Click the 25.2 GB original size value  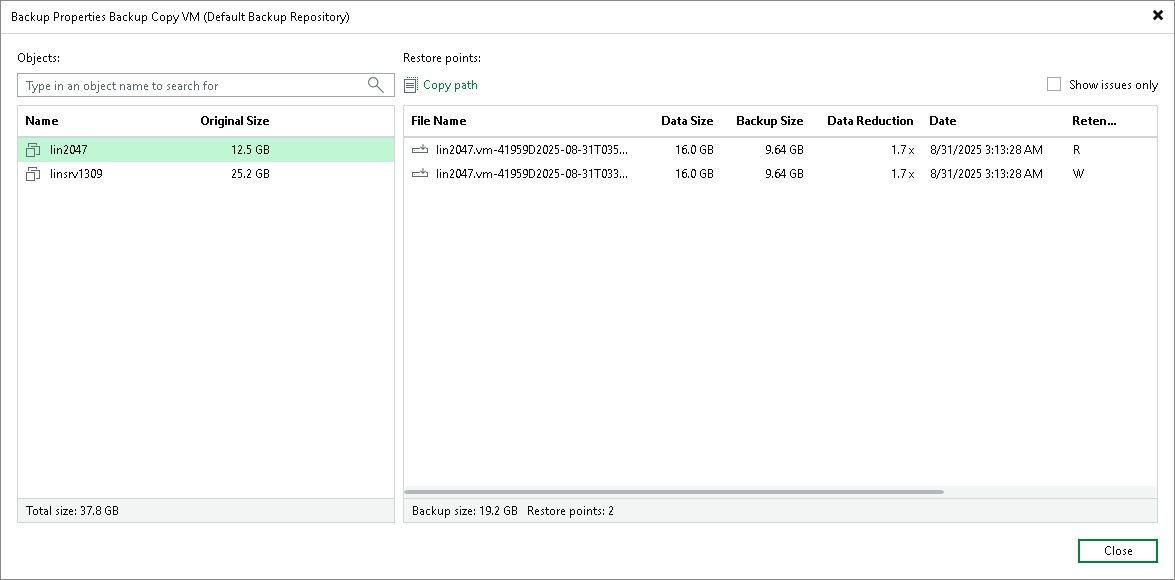coord(250,174)
